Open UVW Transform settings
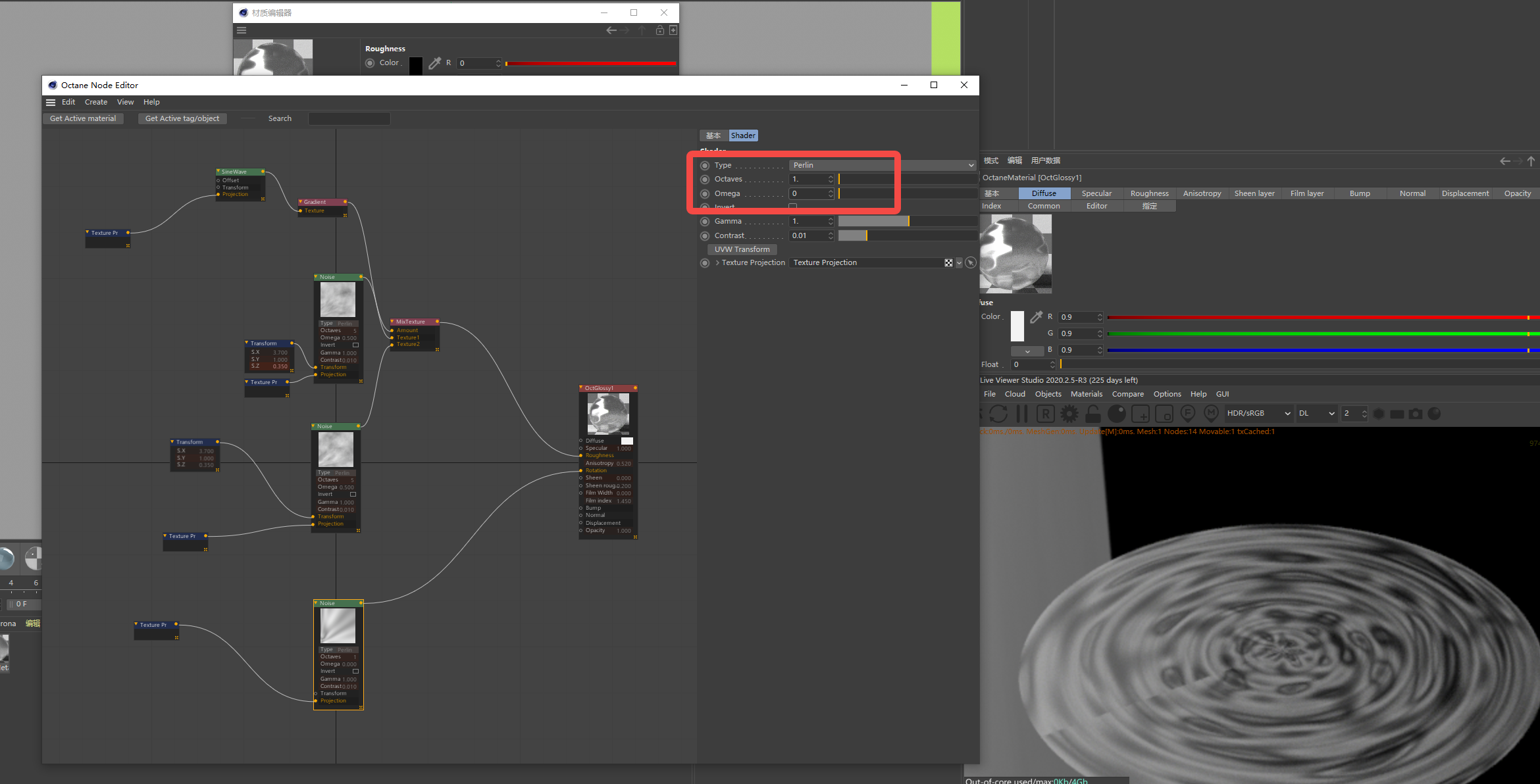 click(742, 249)
